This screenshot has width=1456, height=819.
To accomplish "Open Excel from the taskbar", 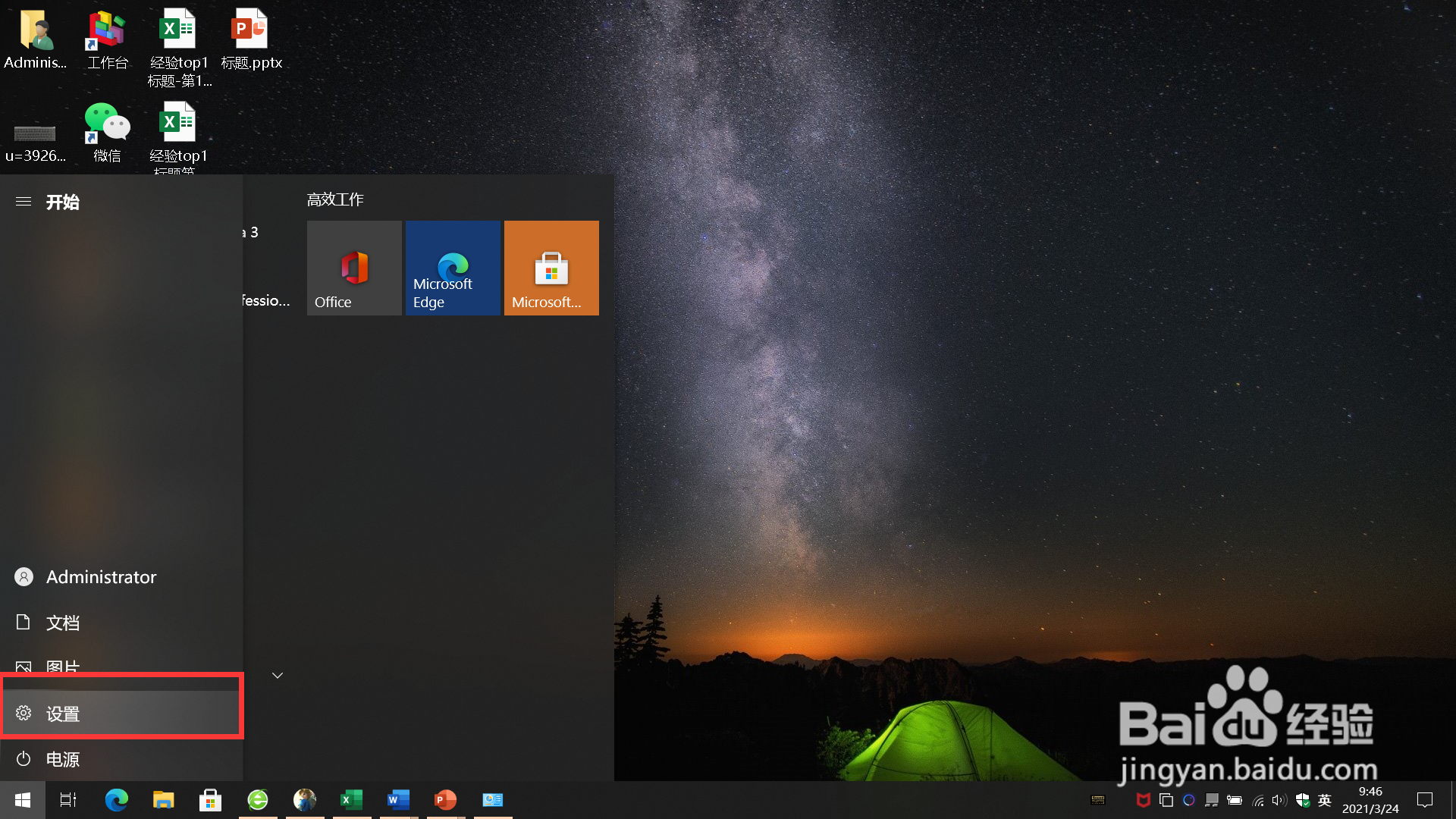I will (351, 799).
